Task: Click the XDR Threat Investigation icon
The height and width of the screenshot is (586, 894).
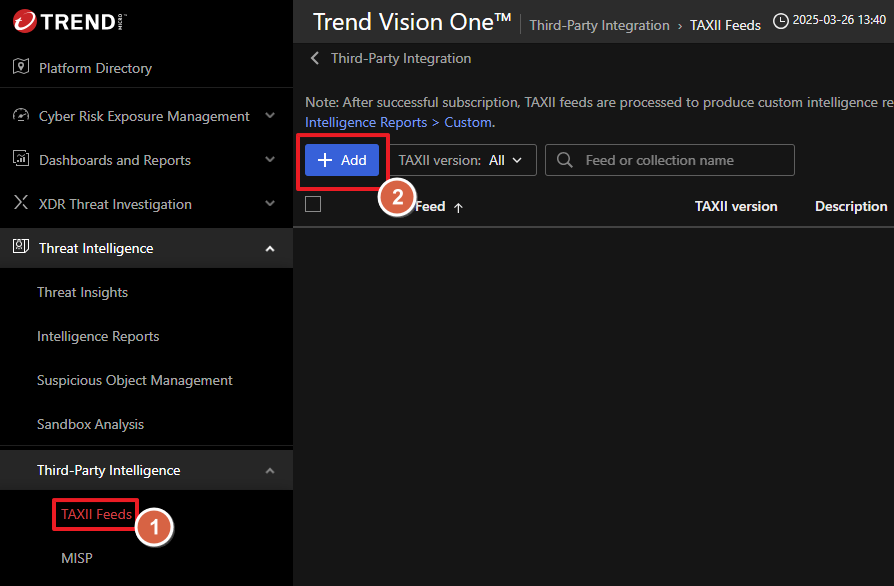Action: 20,204
